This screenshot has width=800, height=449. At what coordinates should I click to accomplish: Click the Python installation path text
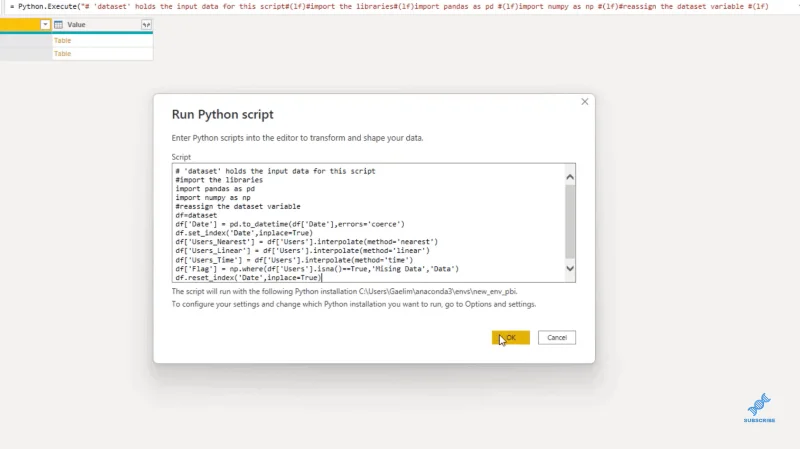point(438,291)
